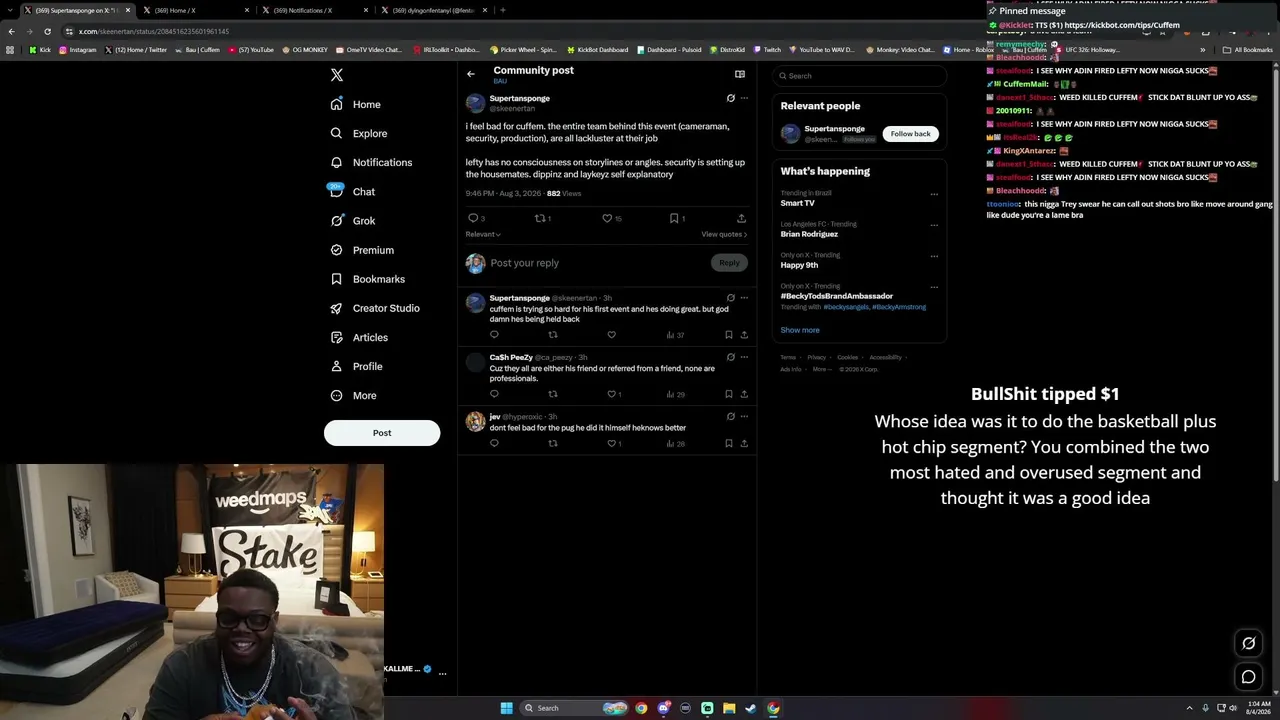
Task: Click the X logo in the sidebar
Action: click(x=337, y=75)
